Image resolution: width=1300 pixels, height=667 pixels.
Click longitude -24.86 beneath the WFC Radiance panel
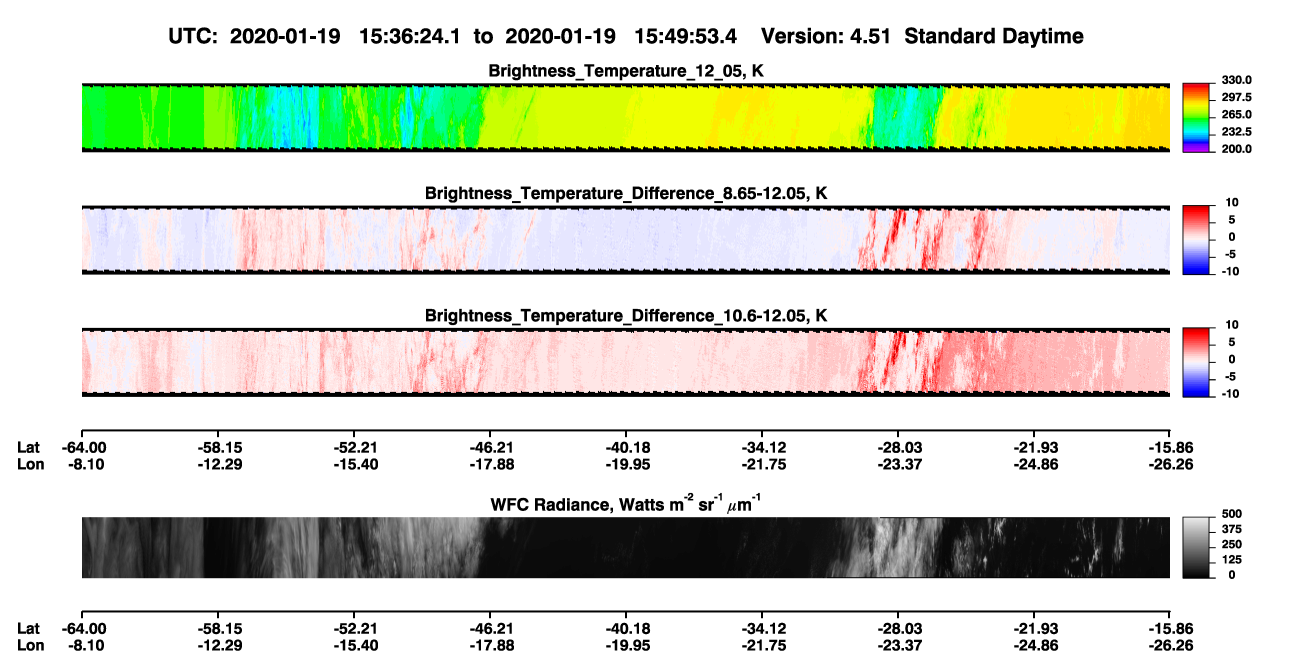pyautogui.click(x=1034, y=646)
